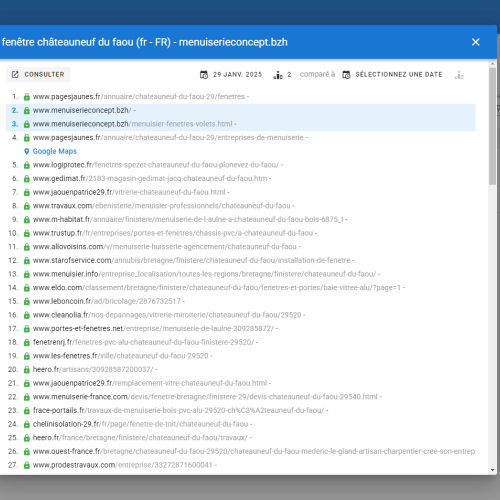The height and width of the screenshot is (500, 500).
Task: Click the green lock icon on result 22
Action: pyautogui.click(x=27, y=397)
